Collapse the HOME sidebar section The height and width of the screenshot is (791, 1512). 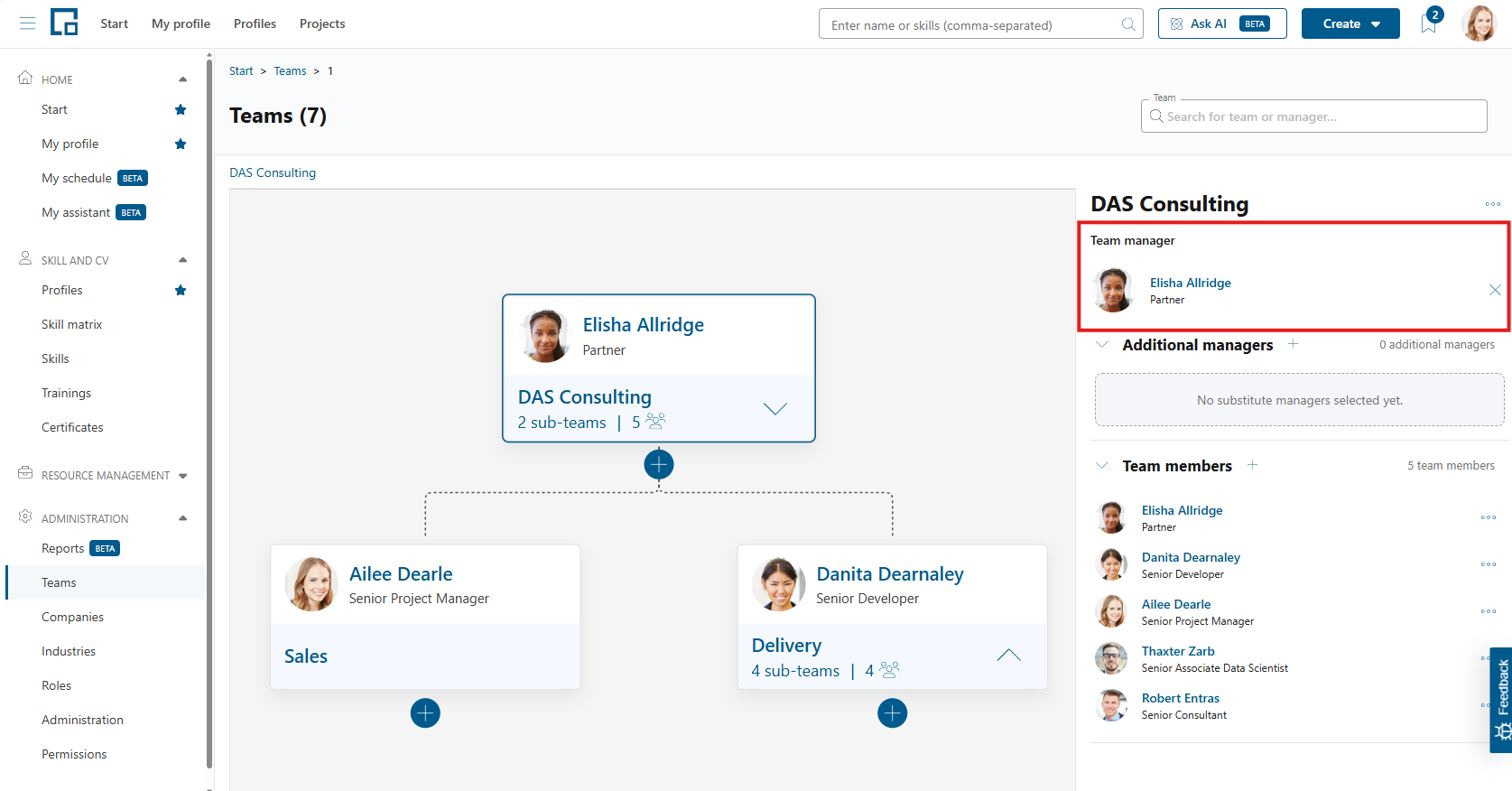coord(182,79)
